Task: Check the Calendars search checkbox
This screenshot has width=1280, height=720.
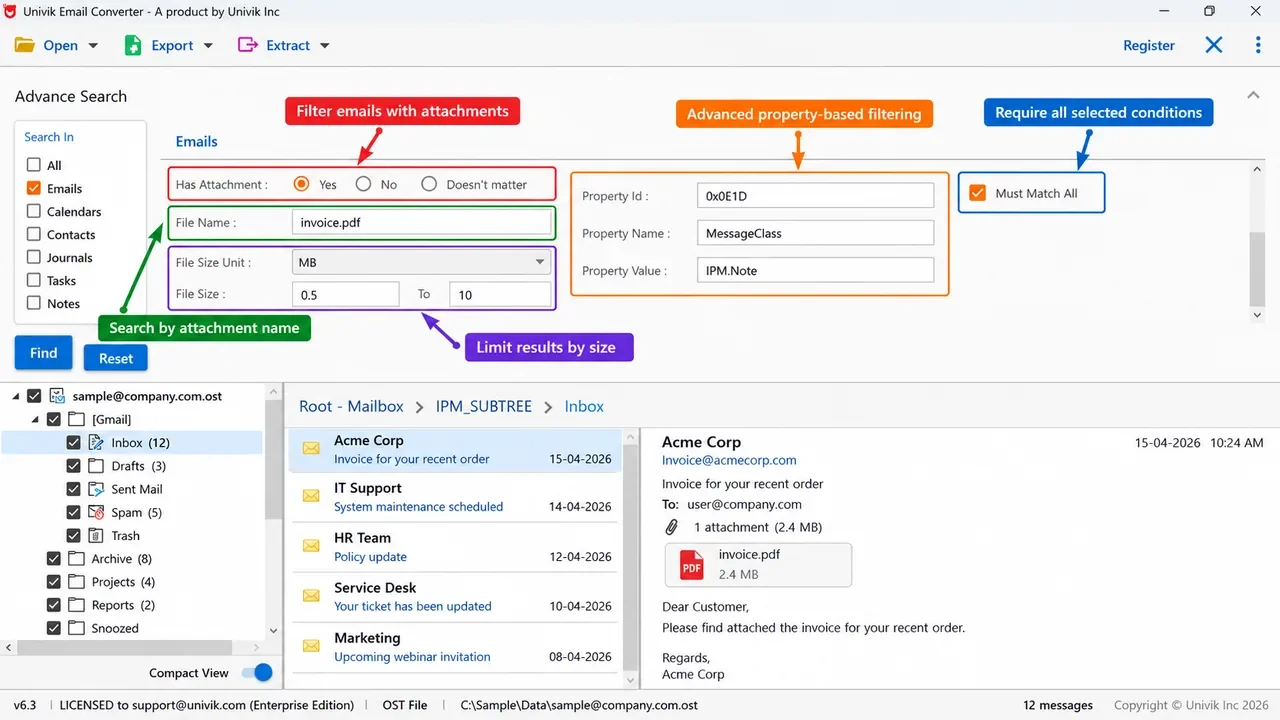Action: 34,211
